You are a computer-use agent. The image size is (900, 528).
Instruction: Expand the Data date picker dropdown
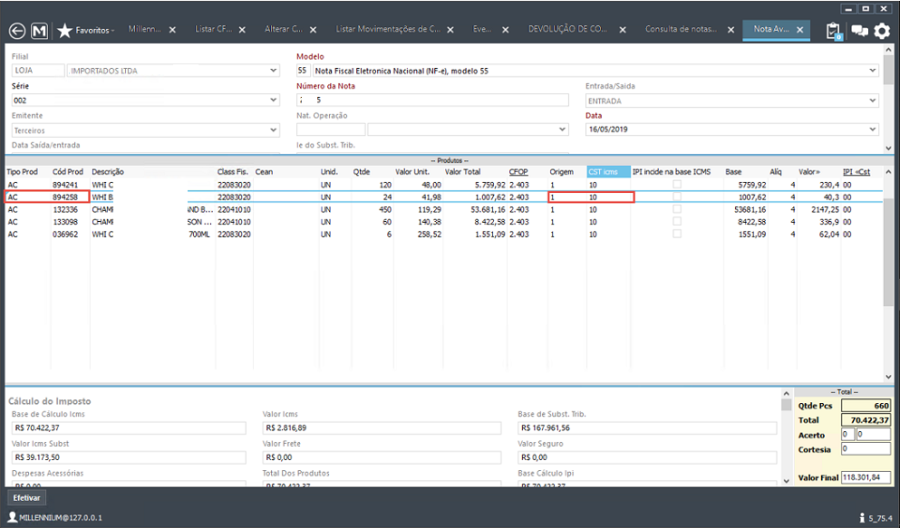click(x=872, y=130)
